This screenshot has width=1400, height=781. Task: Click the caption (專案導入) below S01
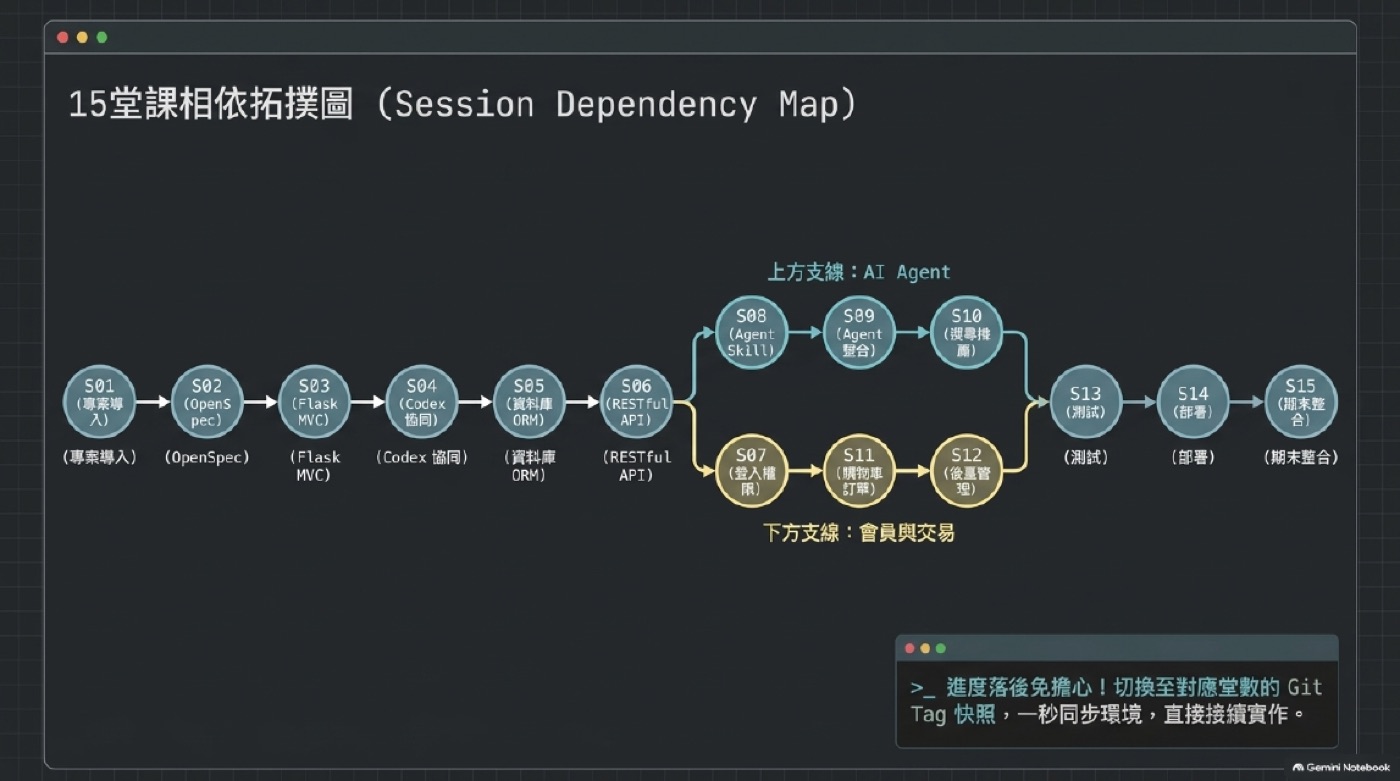(100, 458)
